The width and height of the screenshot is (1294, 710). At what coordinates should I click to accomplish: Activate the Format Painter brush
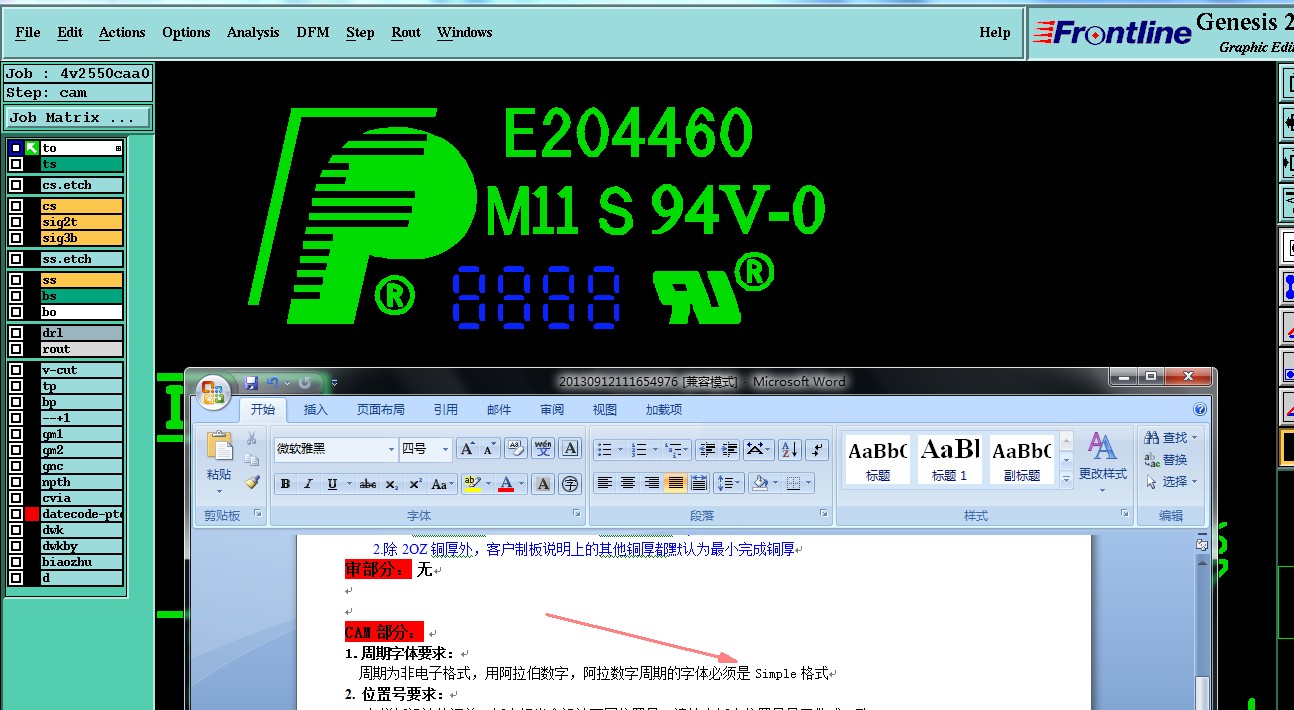coord(252,482)
